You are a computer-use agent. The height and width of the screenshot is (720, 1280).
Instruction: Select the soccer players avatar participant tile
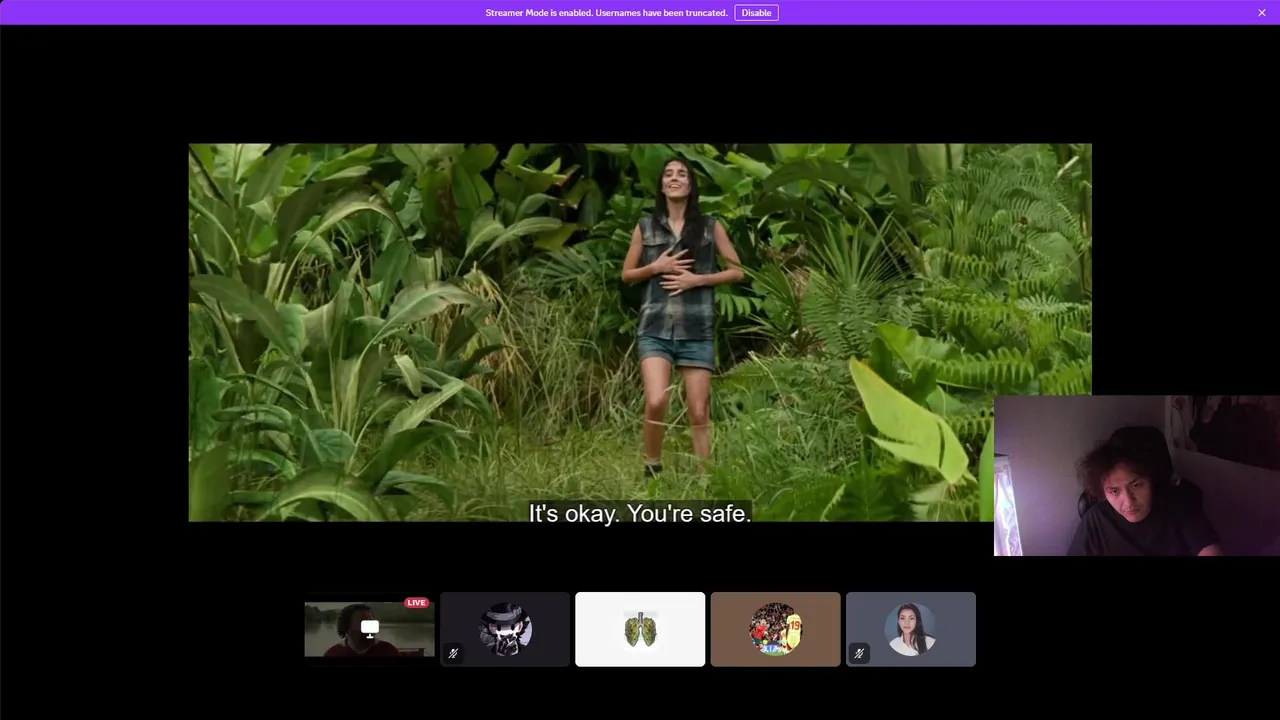[x=776, y=629]
